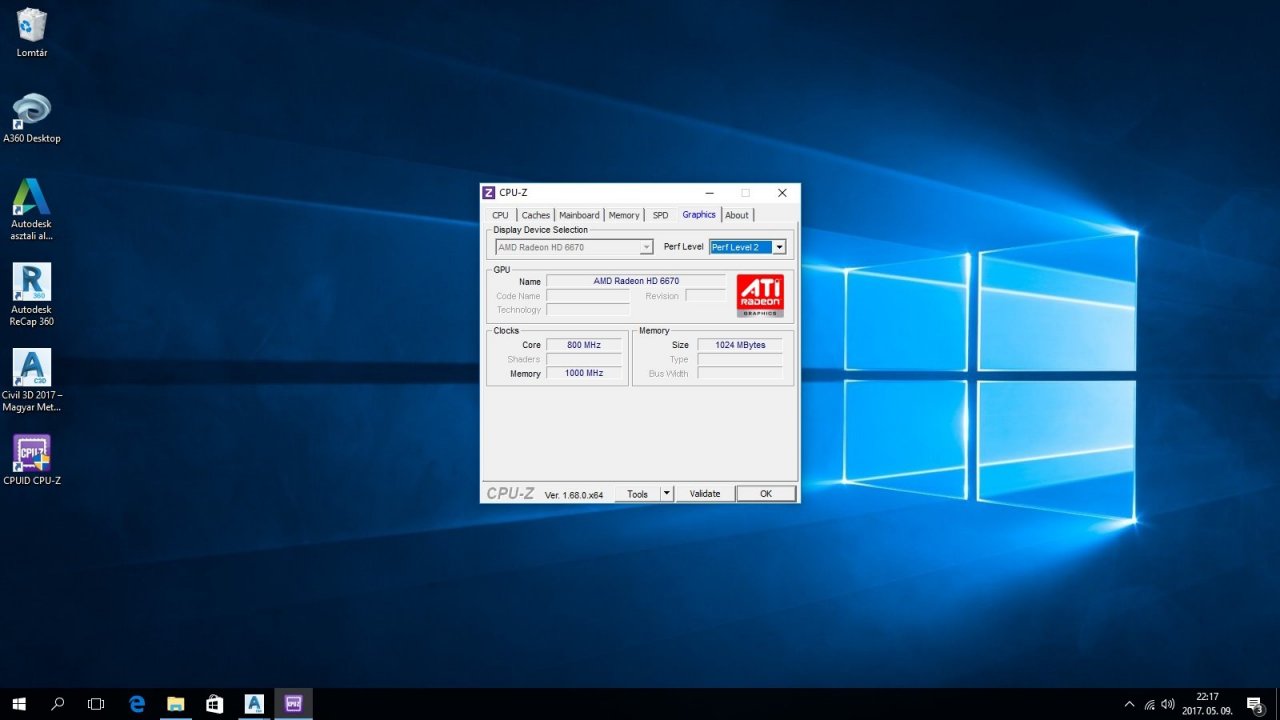
Task: Click the empty Code Name field
Action: point(588,296)
